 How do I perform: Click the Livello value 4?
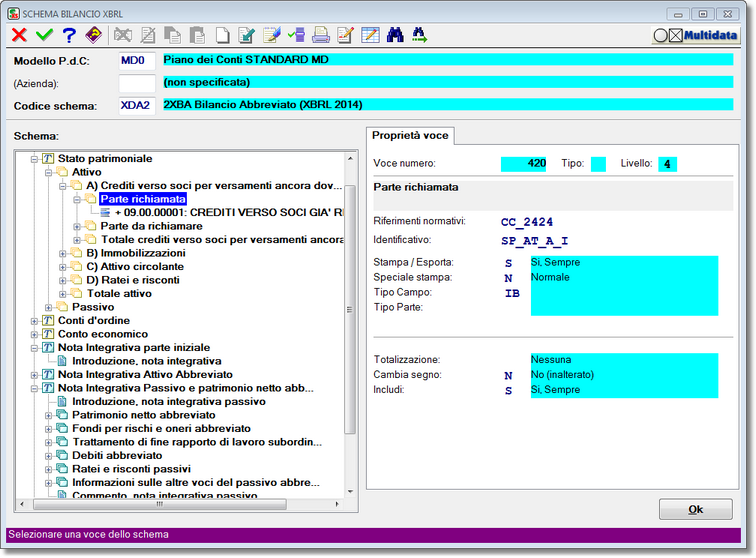(x=667, y=164)
